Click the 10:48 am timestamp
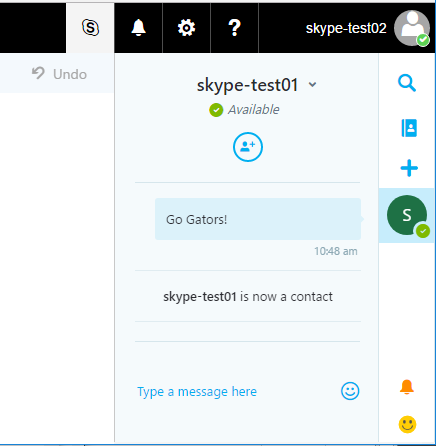The width and height of the screenshot is (436, 446). point(336,251)
